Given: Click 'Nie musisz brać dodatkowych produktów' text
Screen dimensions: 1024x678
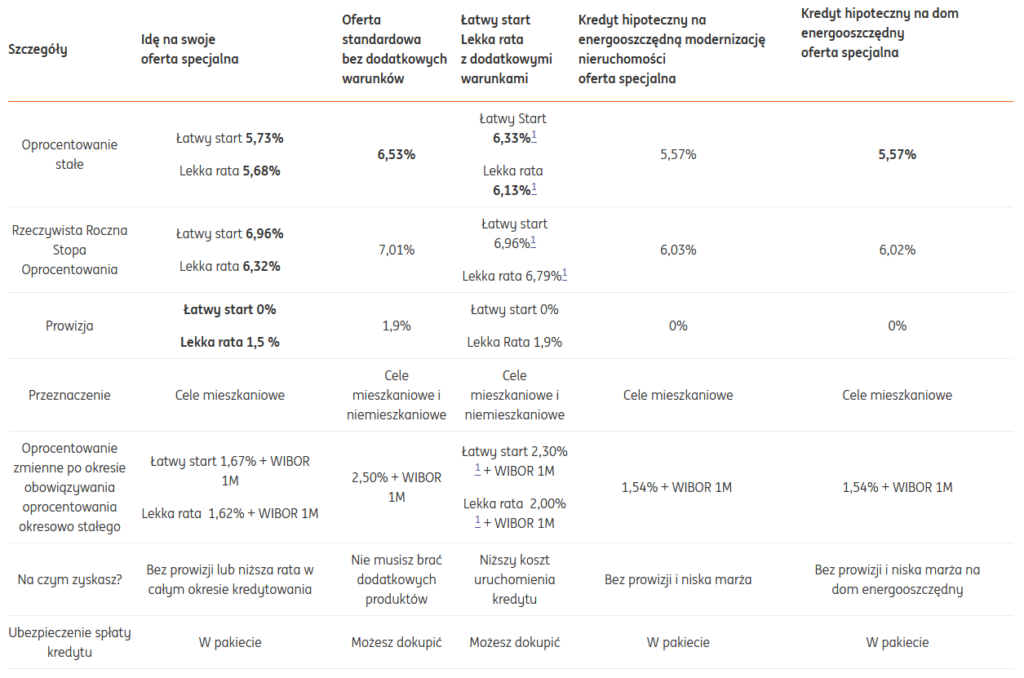Looking at the screenshot, I should pyautogui.click(x=396, y=579).
